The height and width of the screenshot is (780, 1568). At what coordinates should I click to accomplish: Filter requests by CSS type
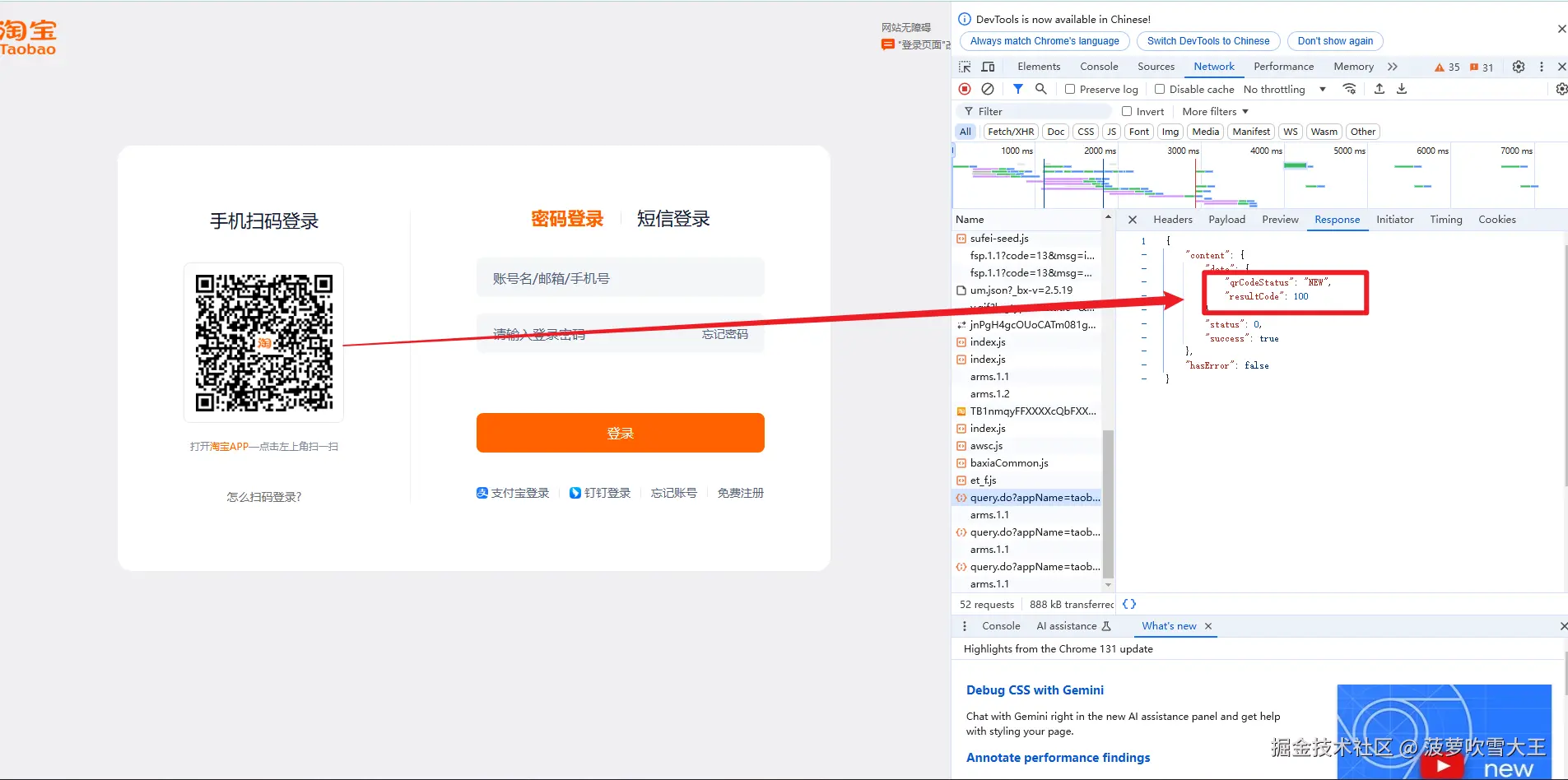(1086, 132)
